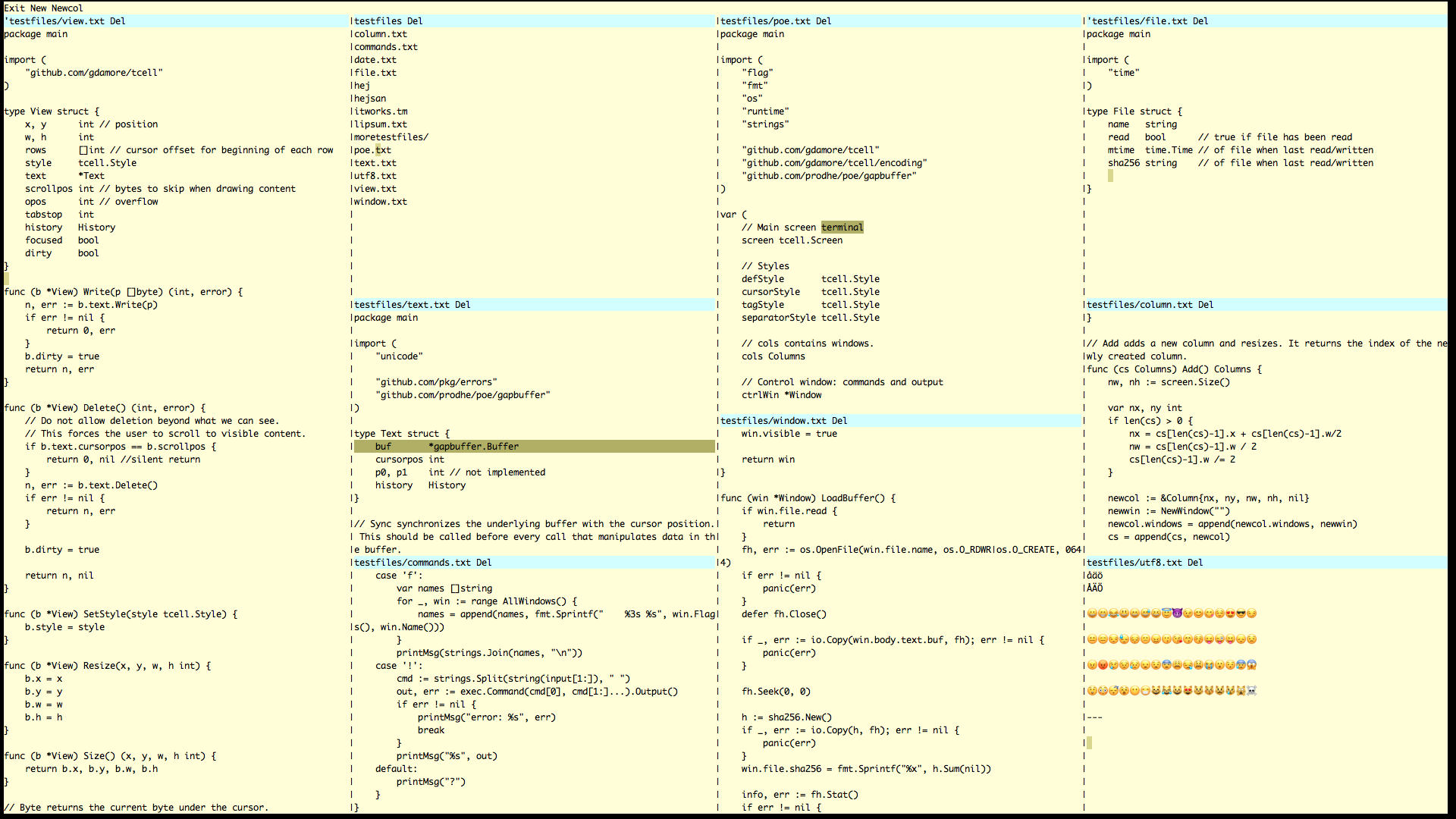Viewport: 1456px width, 819px height.
Task: Click the testfiles/view.txt tag title
Action: (57, 21)
